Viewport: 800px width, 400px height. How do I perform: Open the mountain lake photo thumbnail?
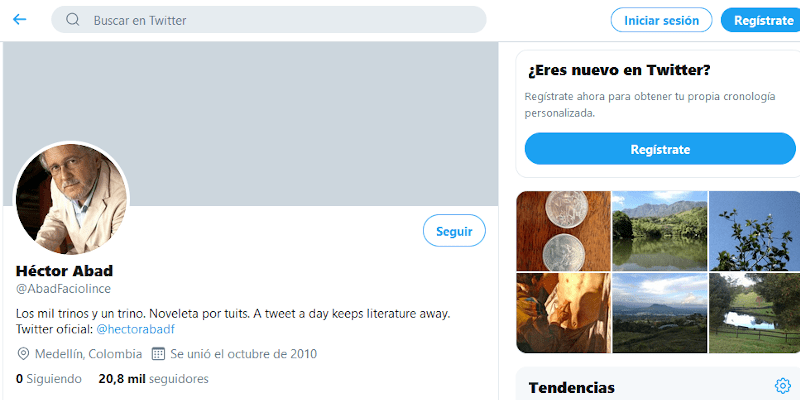tap(659, 231)
